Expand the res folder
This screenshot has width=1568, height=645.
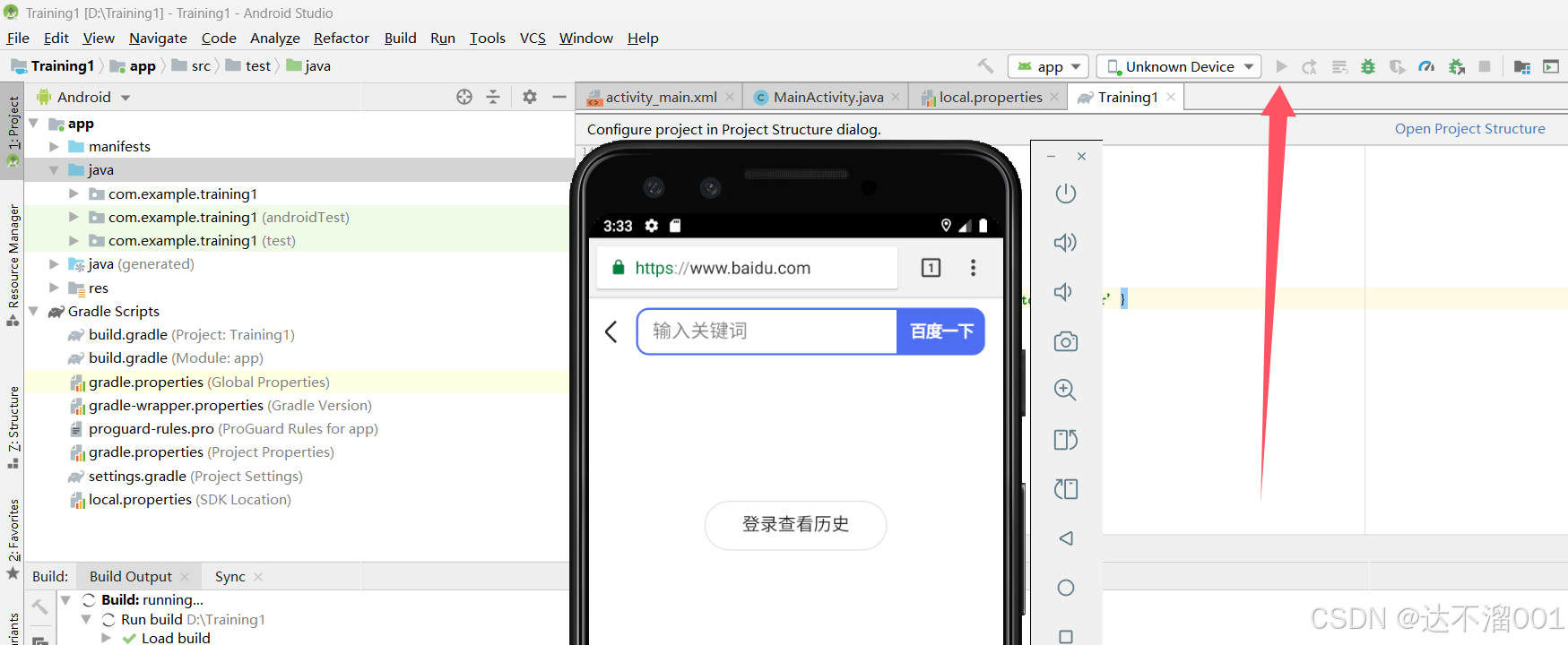click(54, 288)
